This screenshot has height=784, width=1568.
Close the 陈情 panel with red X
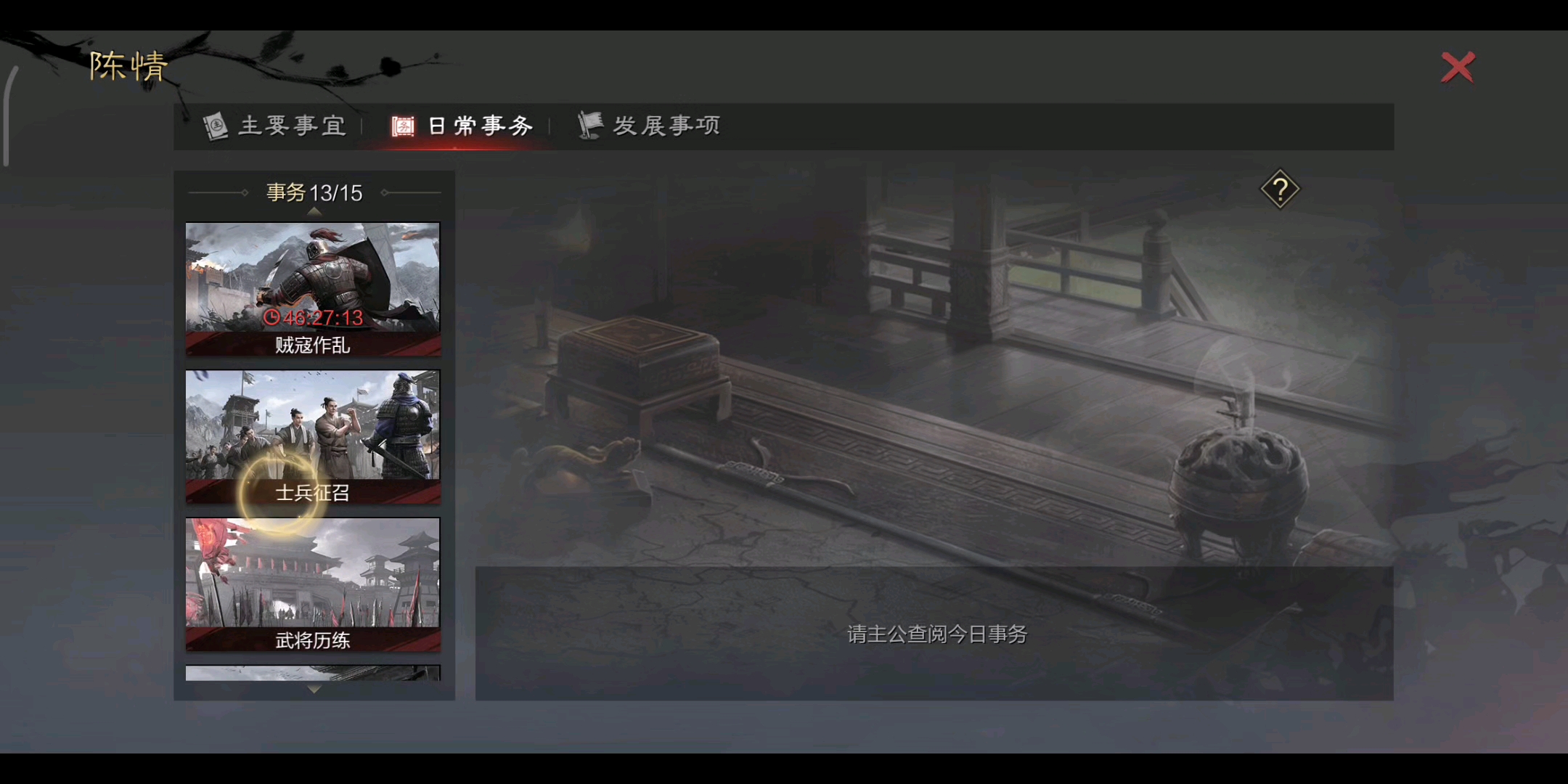1458,68
